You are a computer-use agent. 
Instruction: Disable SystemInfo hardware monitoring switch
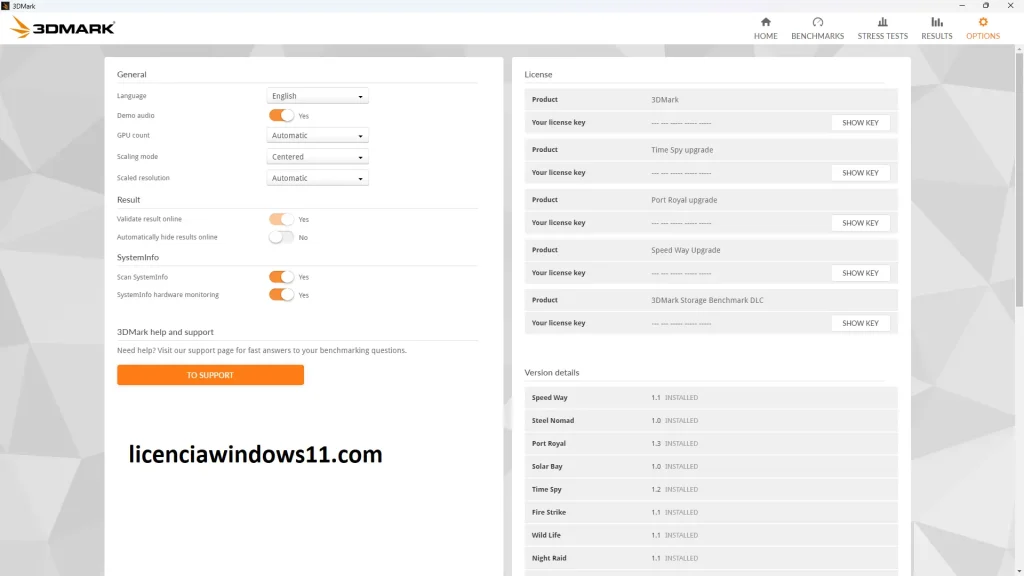pos(281,295)
